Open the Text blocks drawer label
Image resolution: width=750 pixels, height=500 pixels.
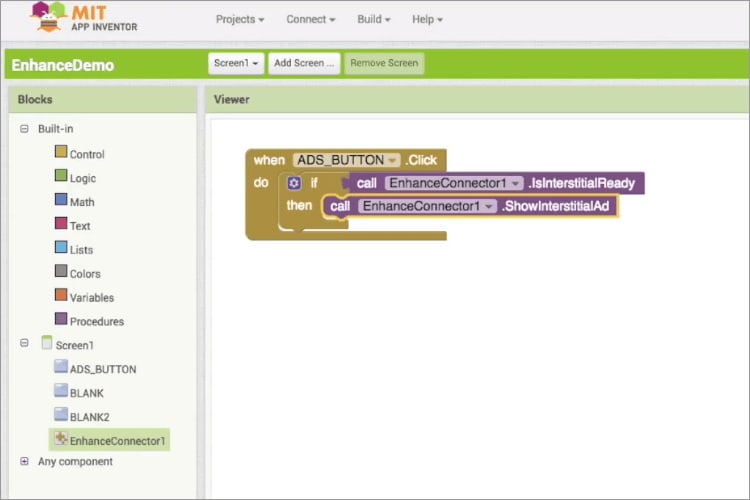click(80, 226)
